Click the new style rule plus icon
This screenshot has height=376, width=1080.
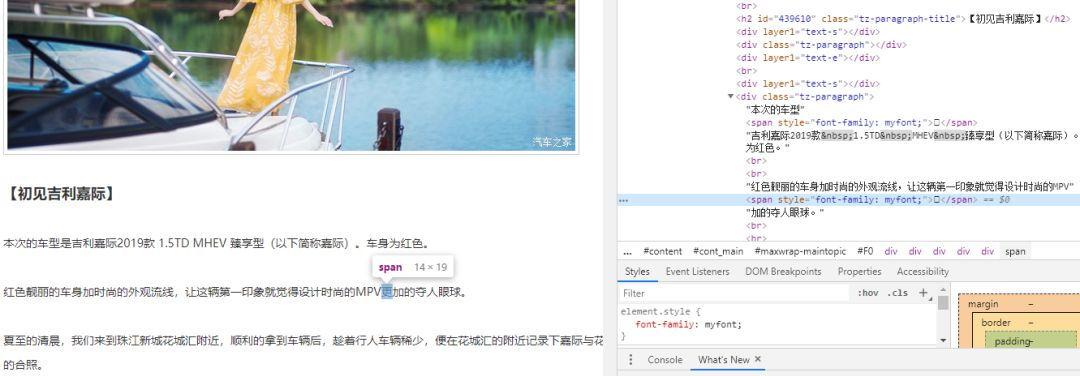coord(923,293)
